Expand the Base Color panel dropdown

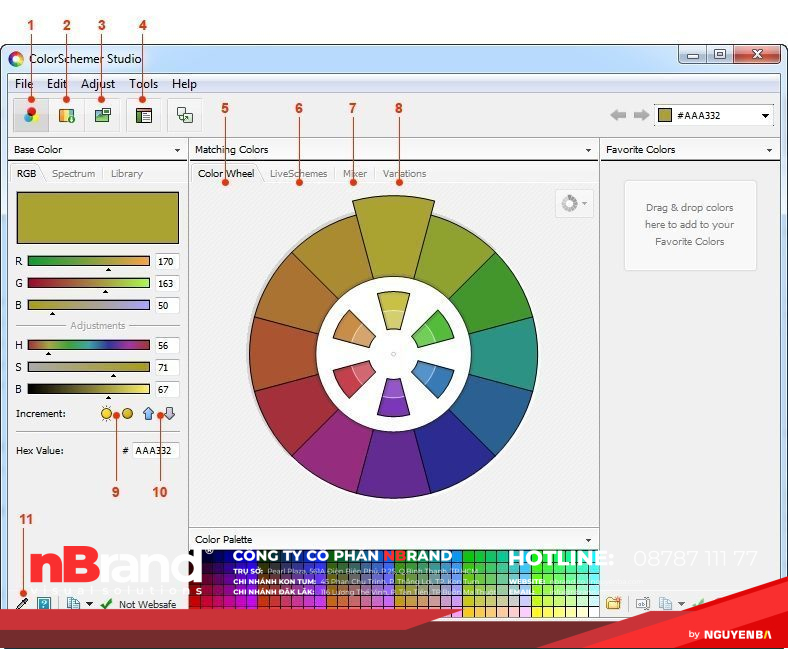(x=176, y=150)
